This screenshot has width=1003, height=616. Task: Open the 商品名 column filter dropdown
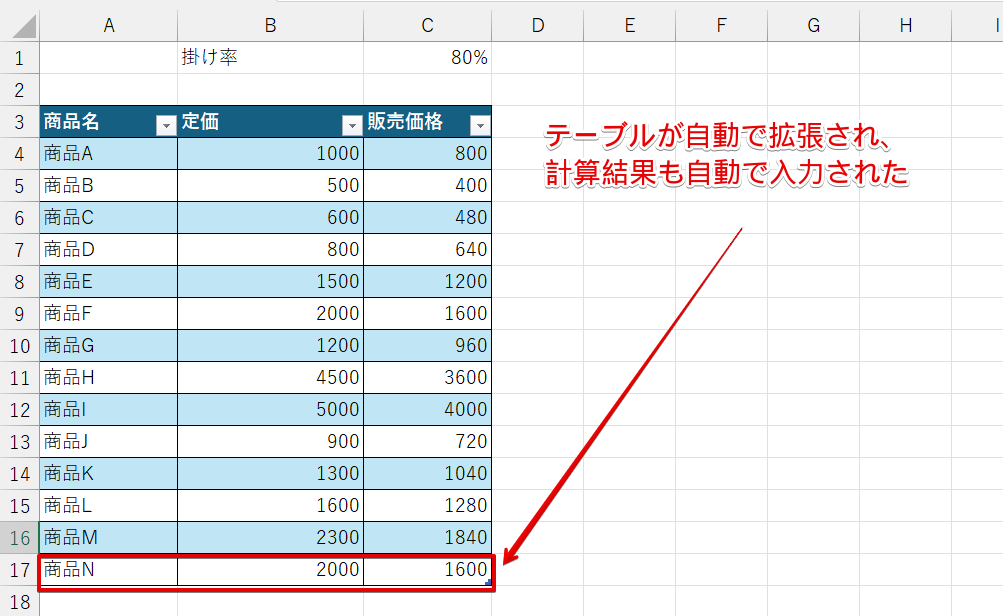[x=166, y=125]
